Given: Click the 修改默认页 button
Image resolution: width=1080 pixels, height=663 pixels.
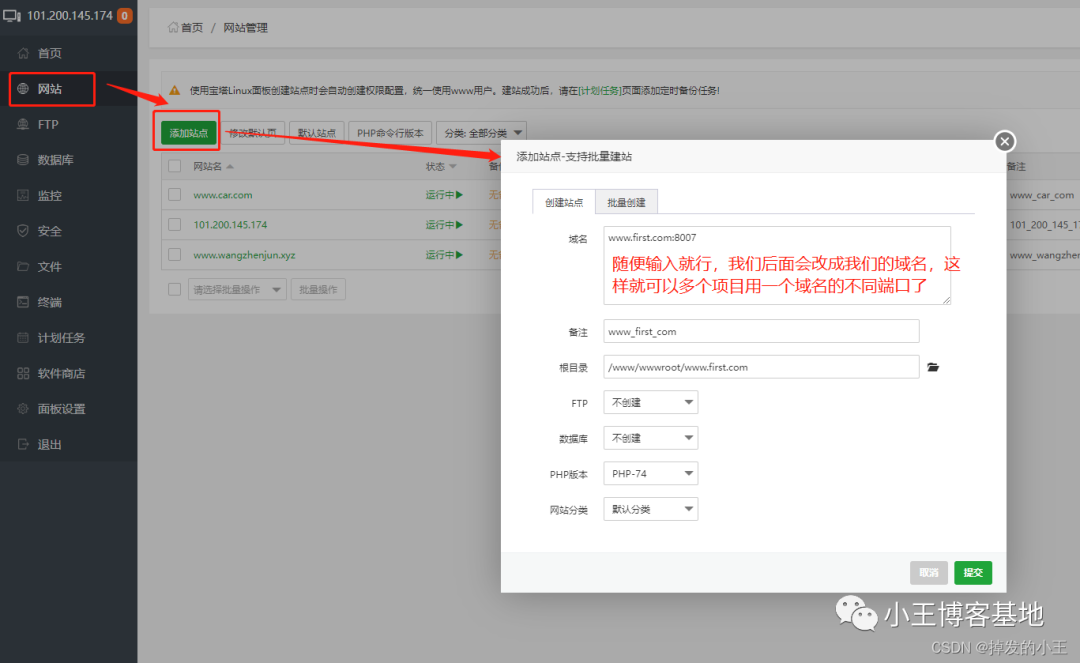Looking at the screenshot, I should pyautogui.click(x=253, y=133).
